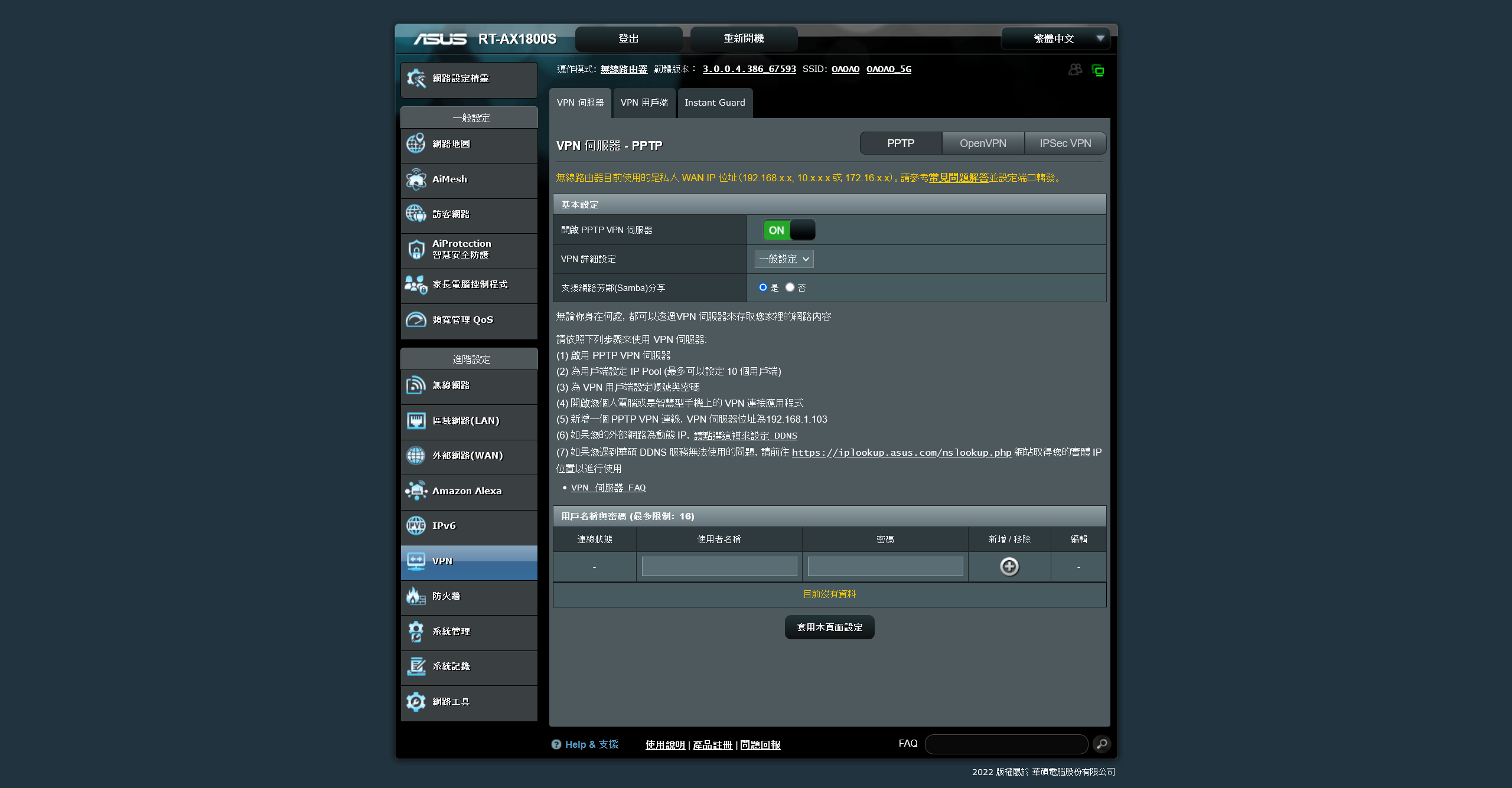Select 否 for Samba sharing support
The image size is (1512, 788).
coord(790,287)
